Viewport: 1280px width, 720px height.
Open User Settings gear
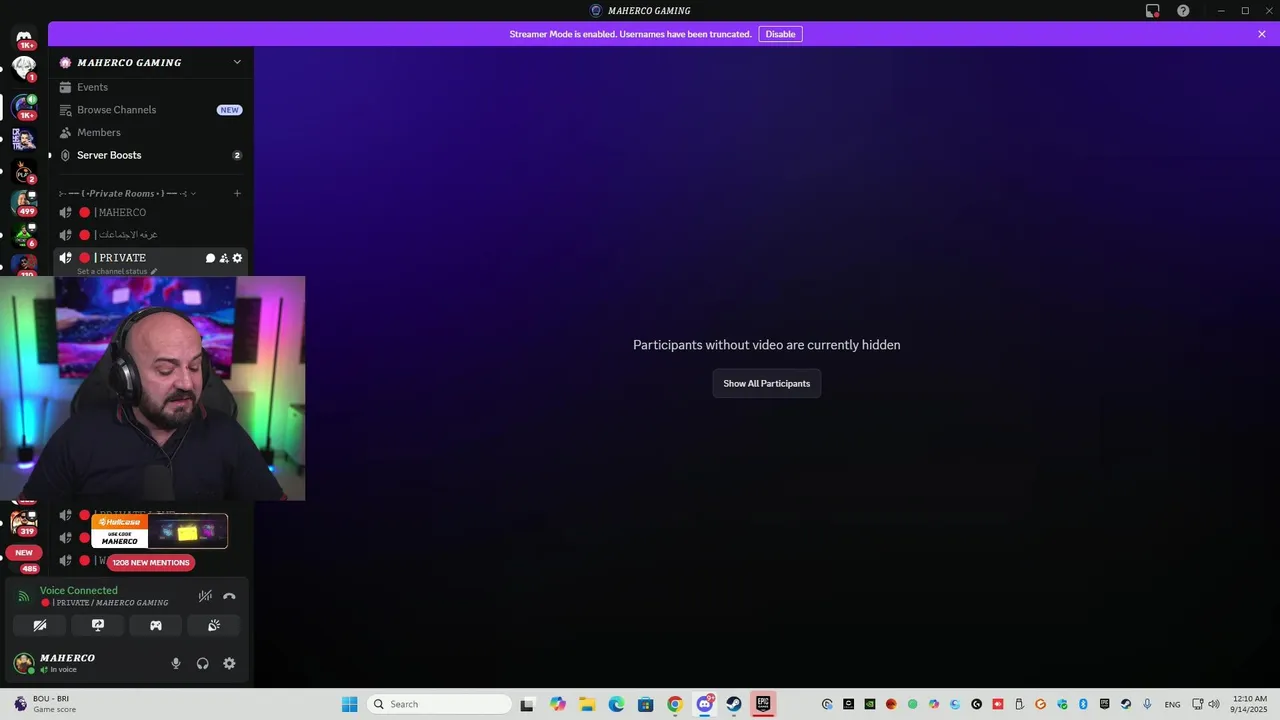point(229,663)
